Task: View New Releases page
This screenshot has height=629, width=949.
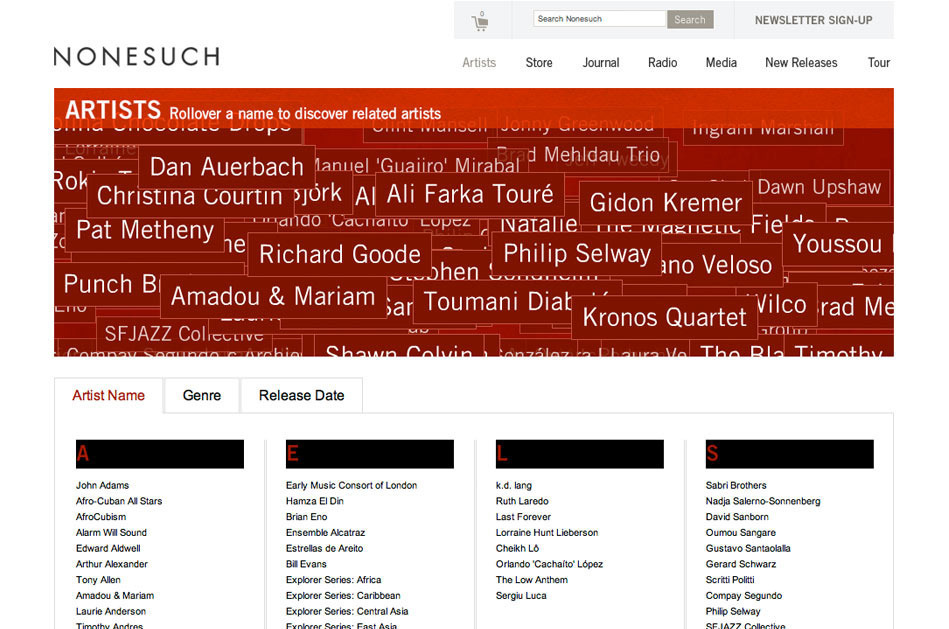Action: pos(801,62)
